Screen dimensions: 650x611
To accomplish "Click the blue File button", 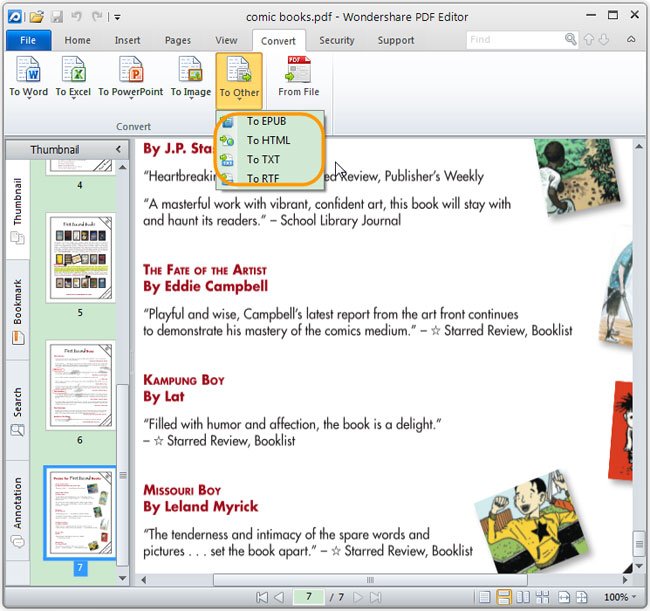I will [28, 40].
